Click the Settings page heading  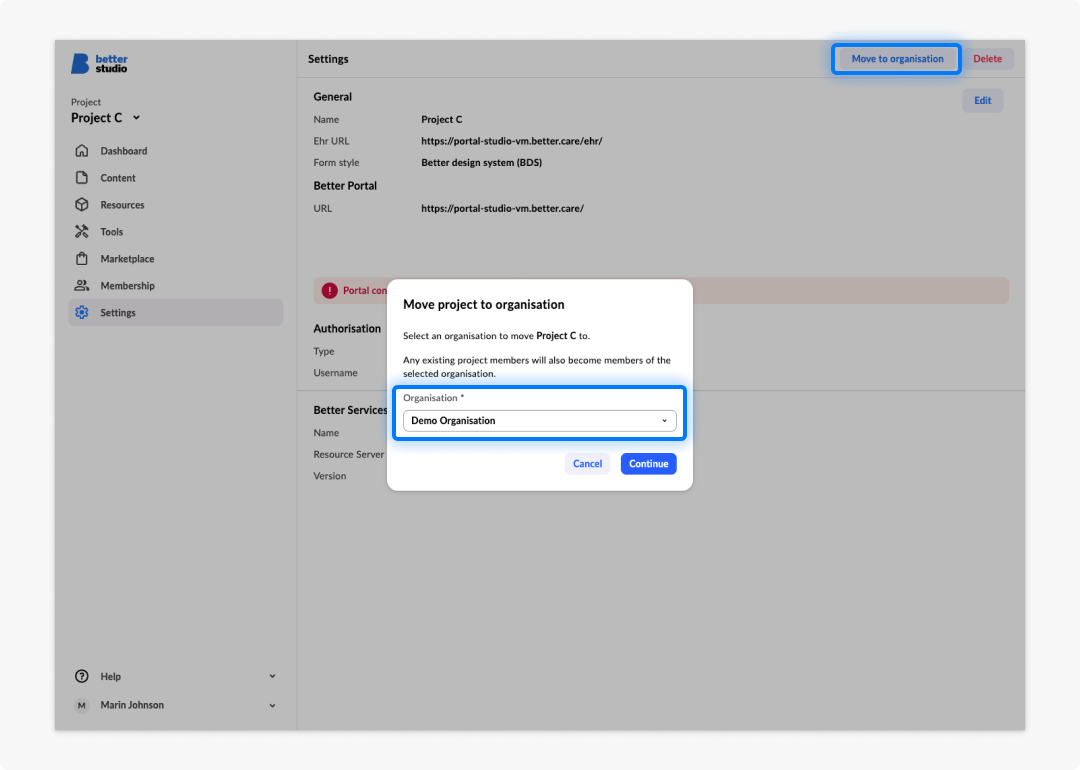328,59
